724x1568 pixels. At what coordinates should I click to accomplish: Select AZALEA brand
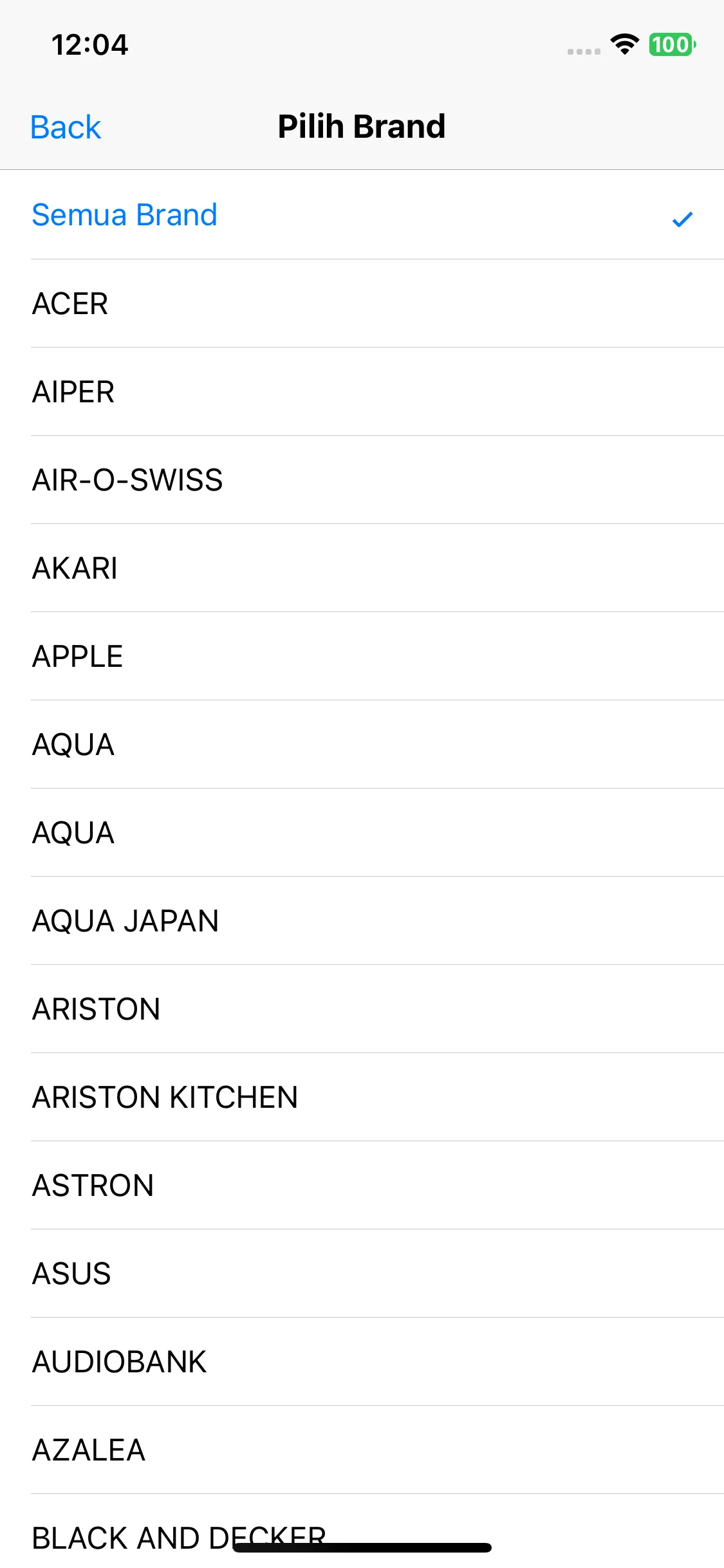(362, 1450)
